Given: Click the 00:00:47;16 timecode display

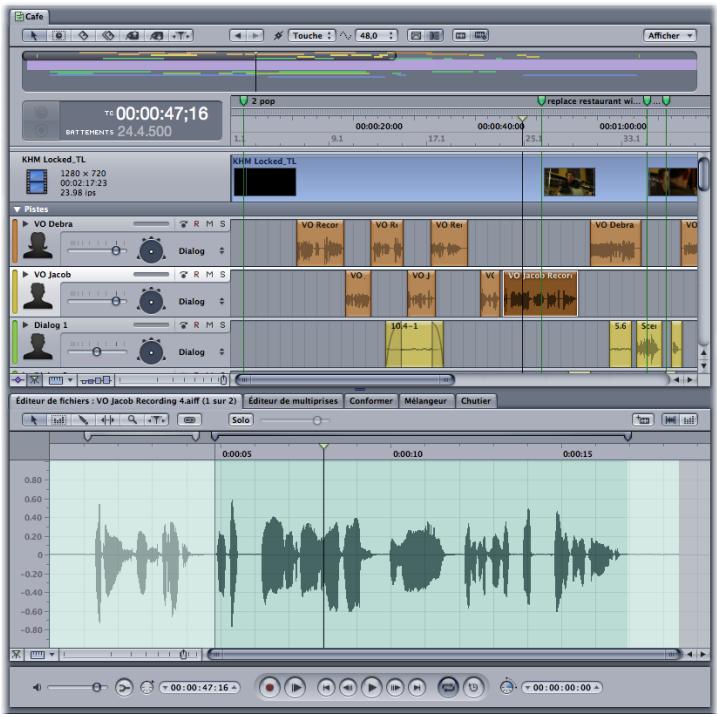Looking at the screenshot, I should point(162,113).
